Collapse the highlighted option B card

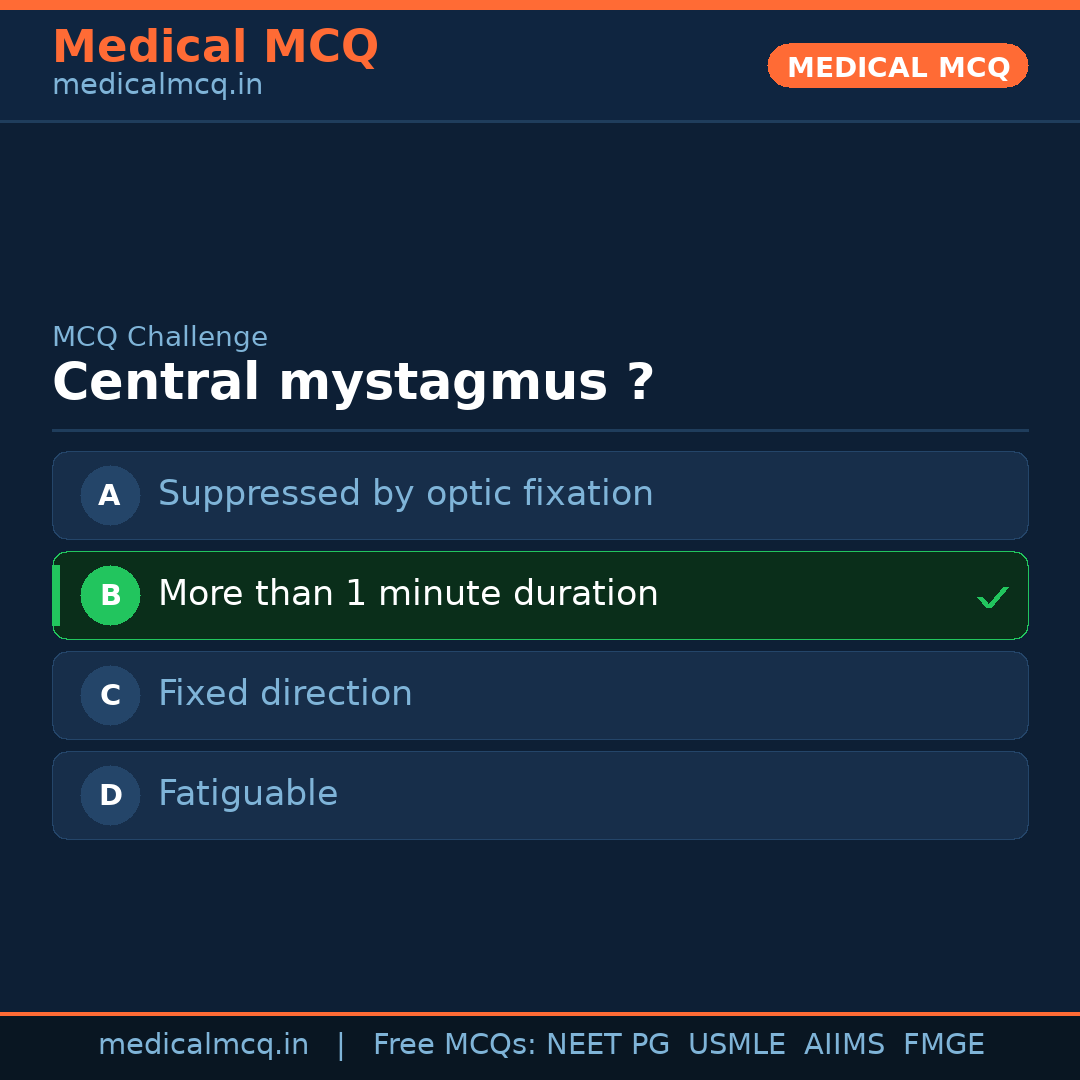pos(540,595)
